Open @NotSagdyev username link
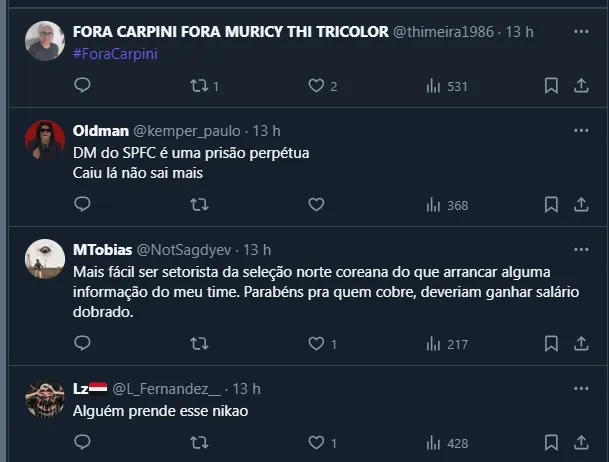 (185, 249)
